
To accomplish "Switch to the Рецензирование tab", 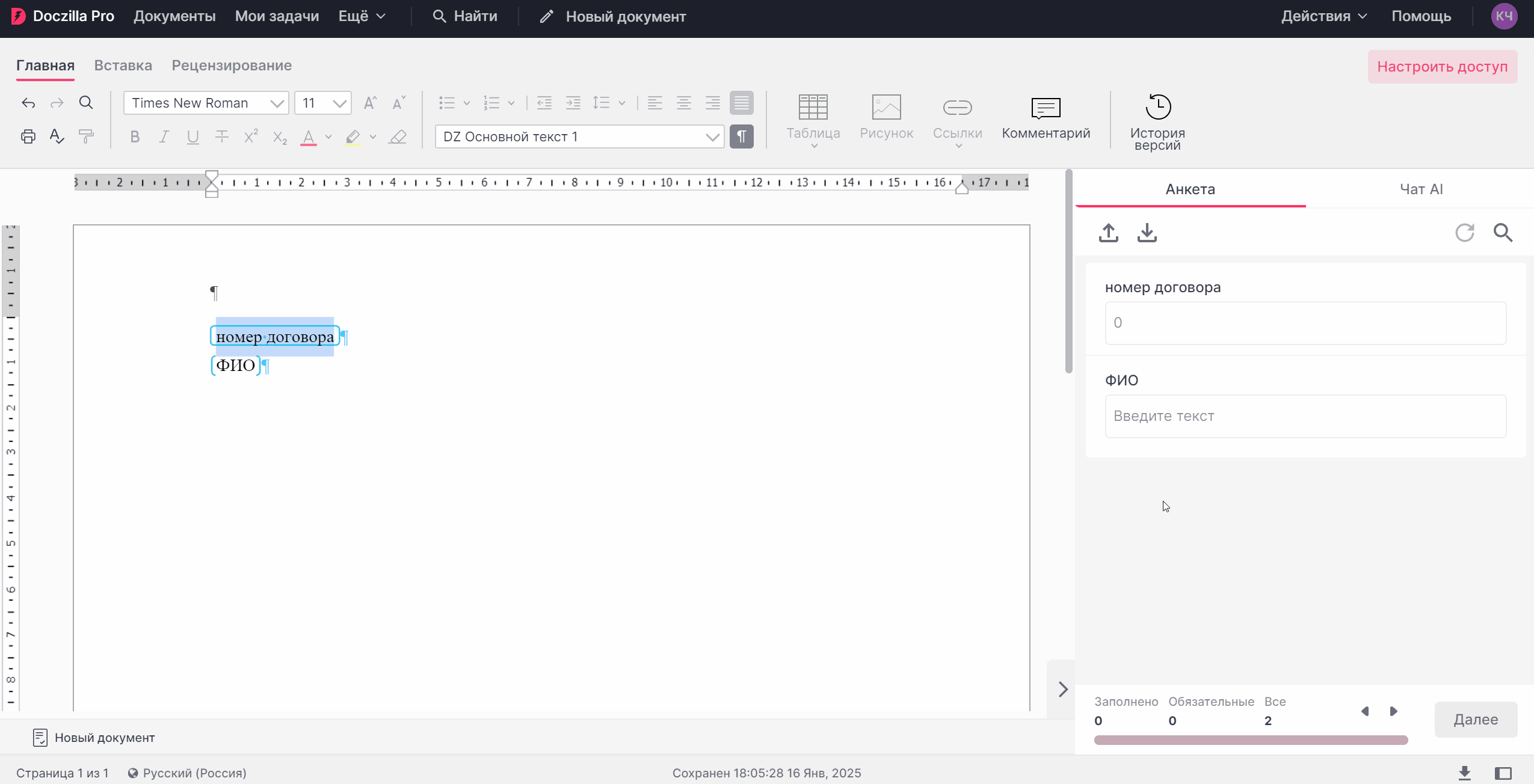I will 232,66.
